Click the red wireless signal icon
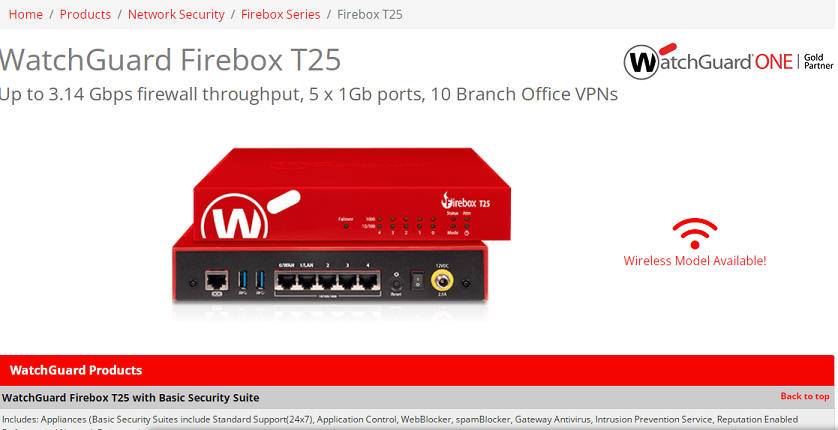Screen dimensions: 838x430 [695, 233]
